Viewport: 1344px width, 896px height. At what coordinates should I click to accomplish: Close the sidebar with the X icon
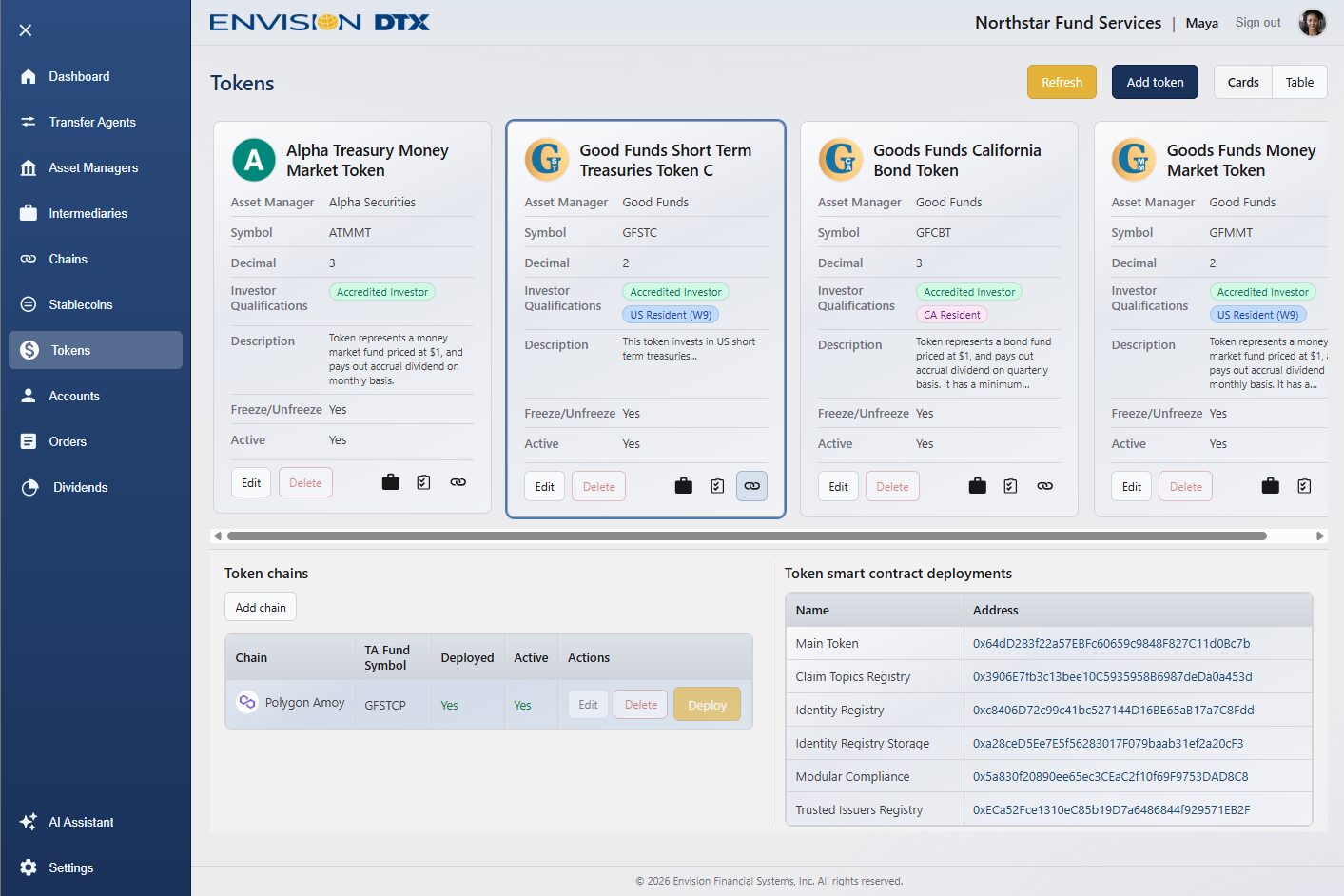click(x=26, y=30)
